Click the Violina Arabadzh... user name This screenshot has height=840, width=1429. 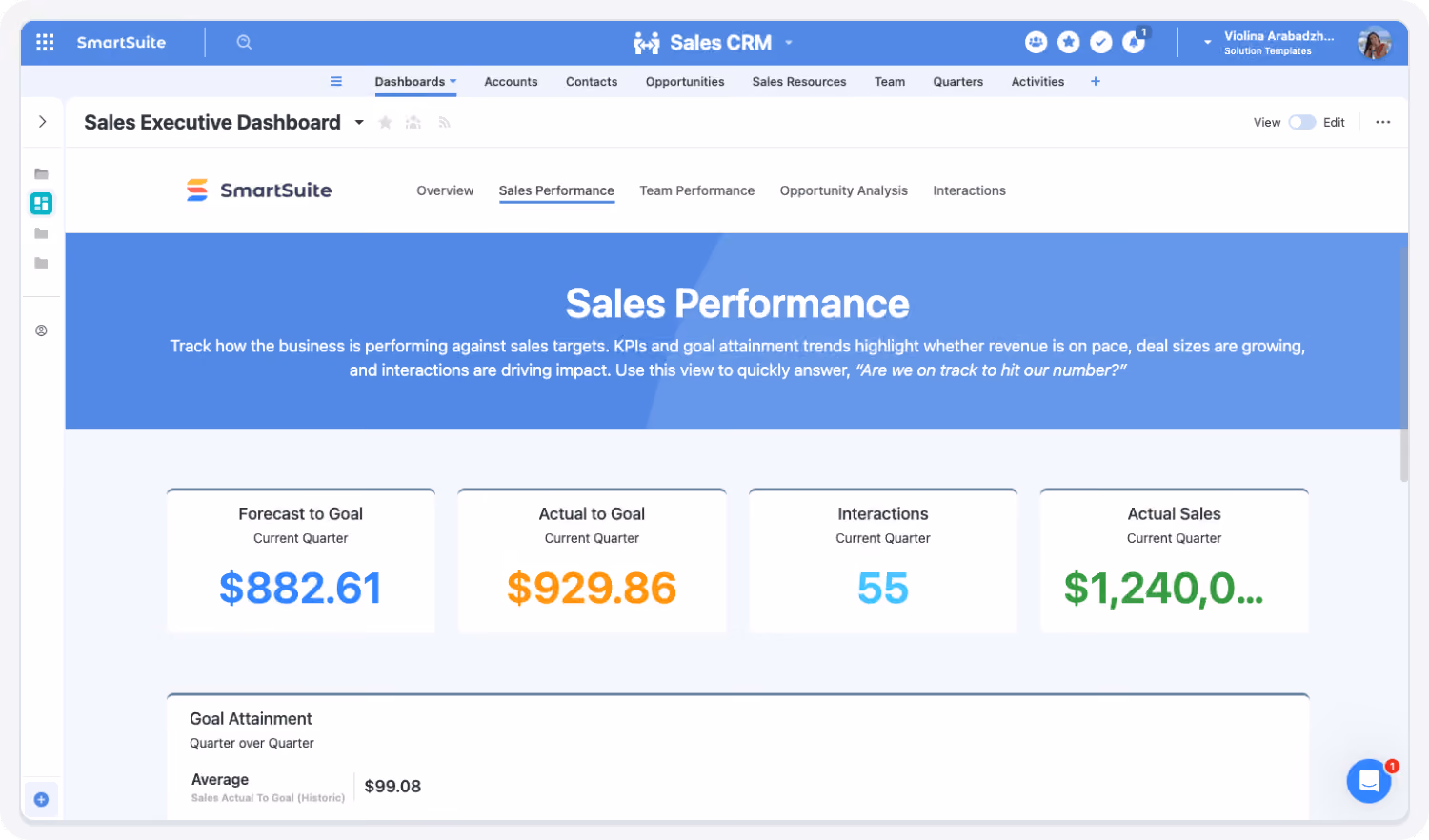pyautogui.click(x=1279, y=36)
